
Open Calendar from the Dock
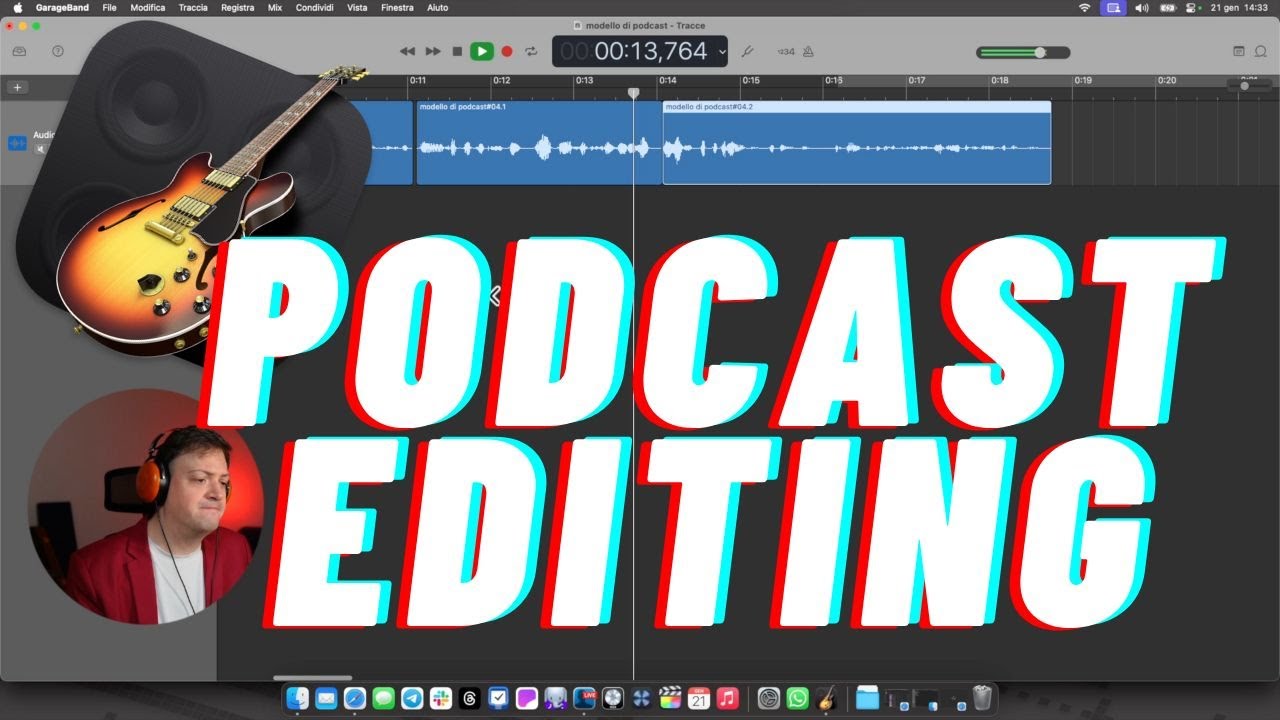699,698
